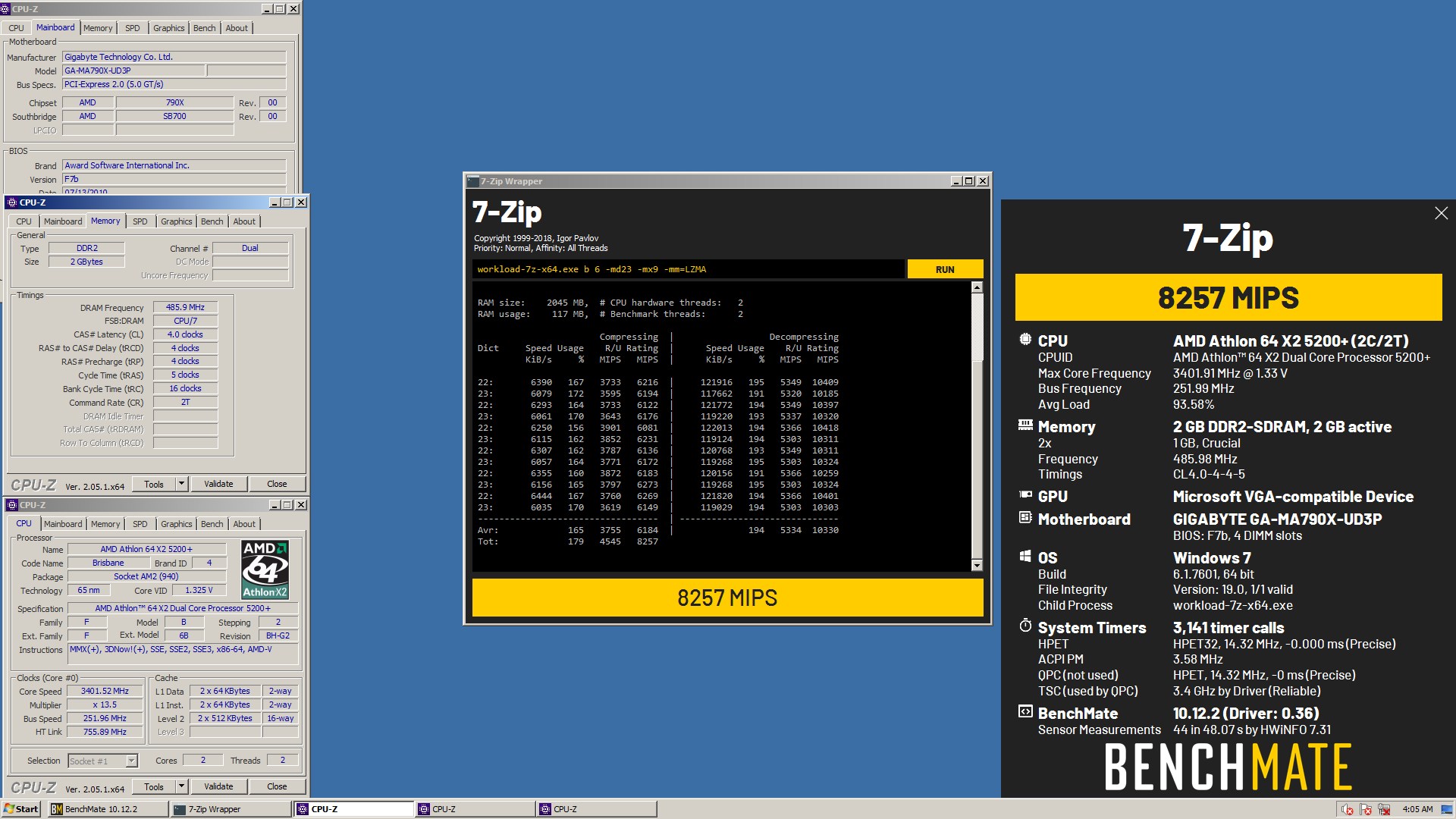Viewport: 1456px width, 819px height.
Task: Click the GPU card icon in BenchMate panel
Action: [x=1025, y=494]
